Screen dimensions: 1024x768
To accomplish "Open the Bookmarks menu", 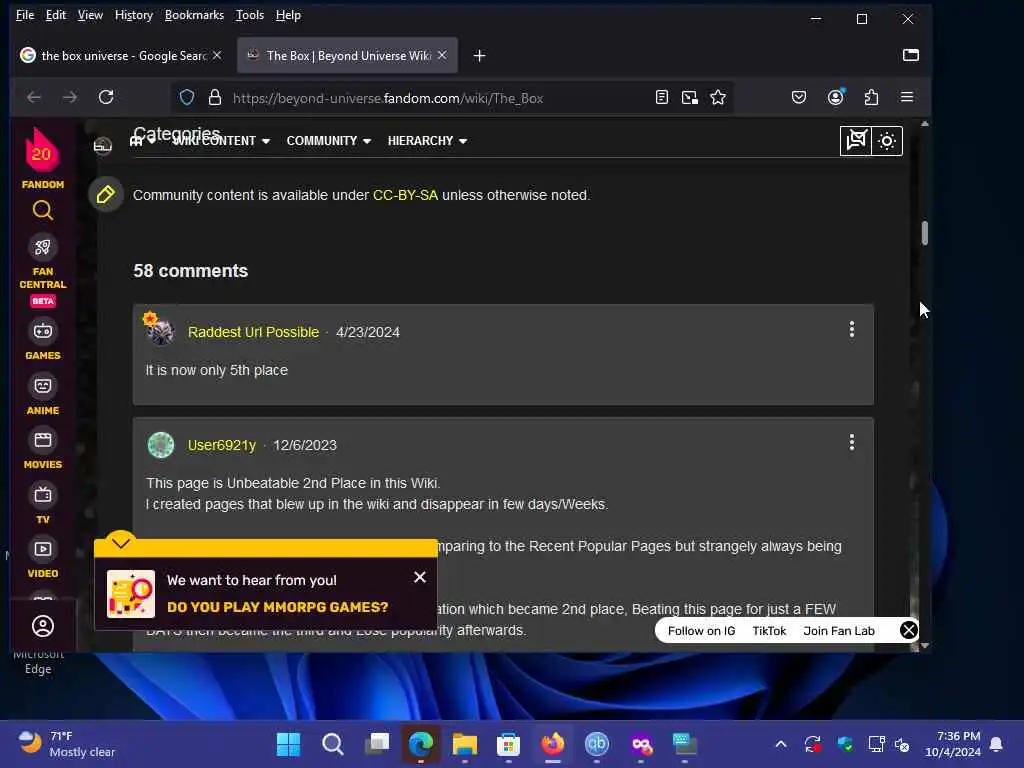I will [194, 15].
